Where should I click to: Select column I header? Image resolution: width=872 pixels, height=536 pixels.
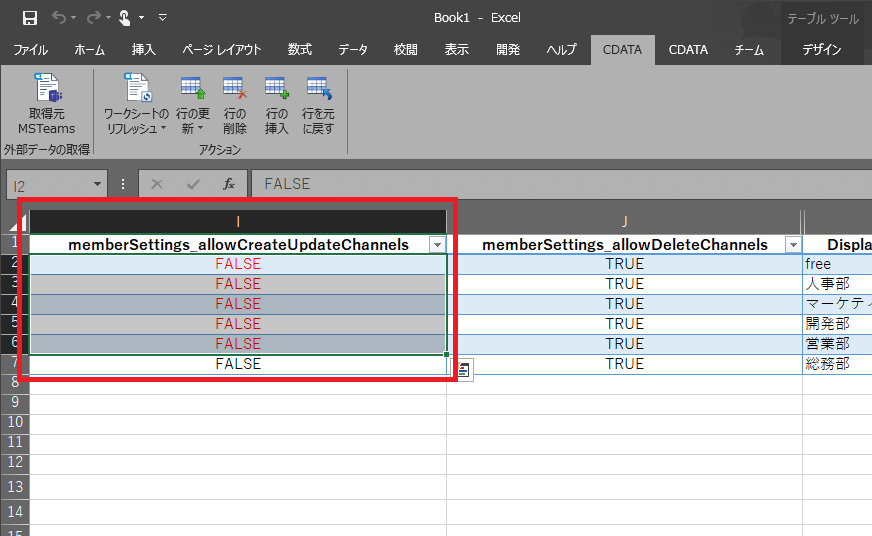238,222
